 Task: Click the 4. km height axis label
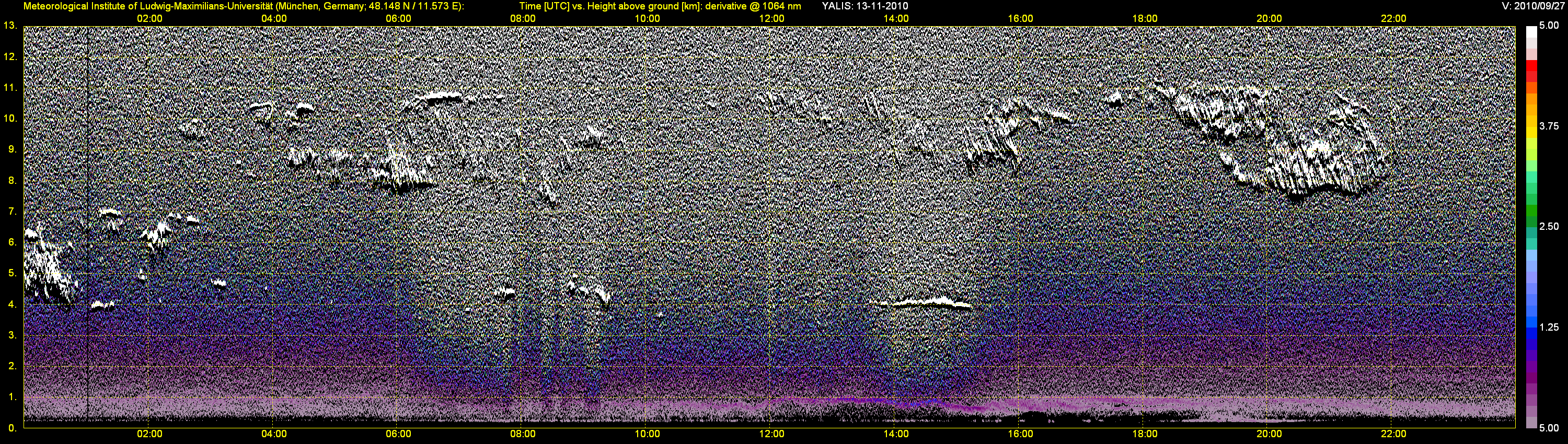(12, 304)
